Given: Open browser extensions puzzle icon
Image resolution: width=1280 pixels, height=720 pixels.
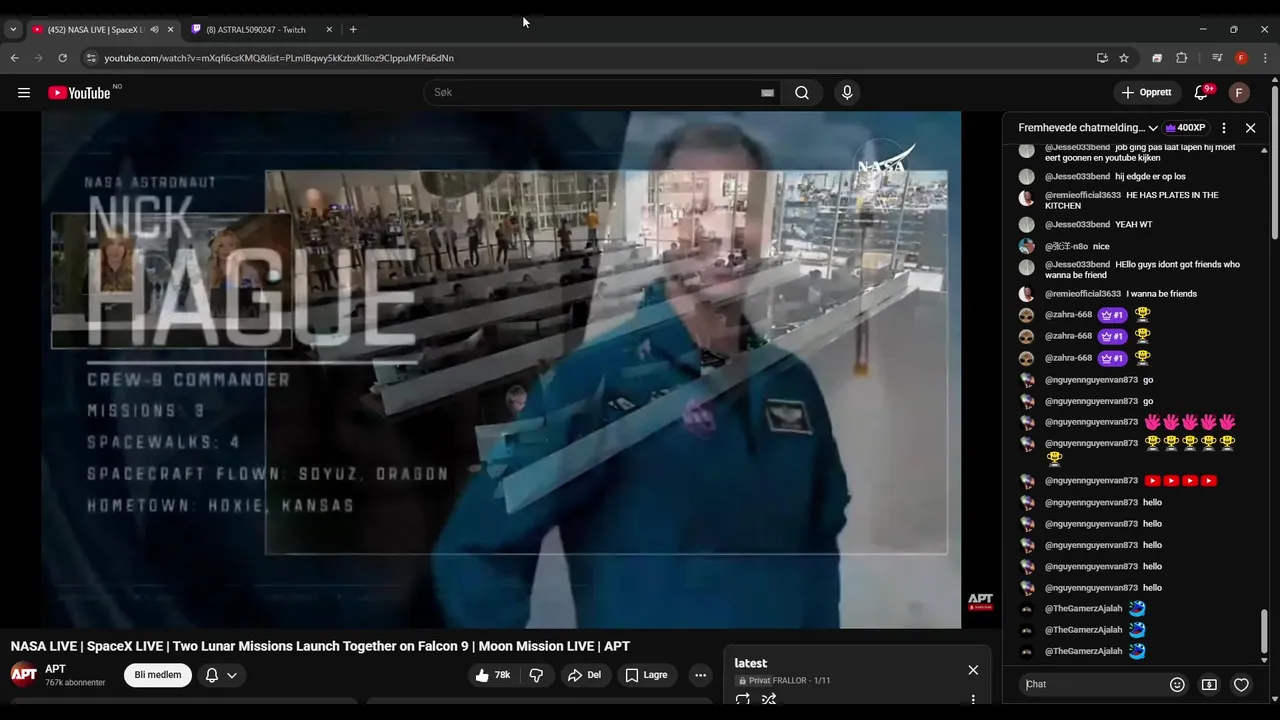Looking at the screenshot, I should pyautogui.click(x=1181, y=58).
